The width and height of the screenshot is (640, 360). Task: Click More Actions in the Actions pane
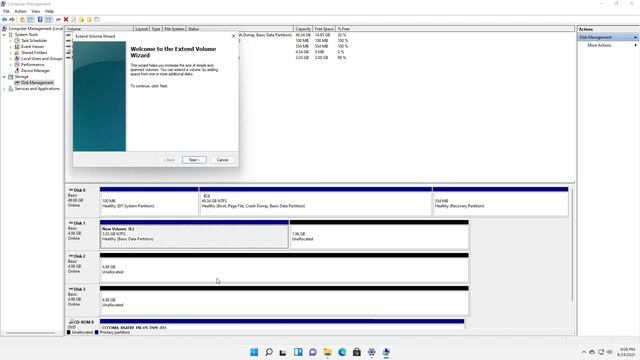point(599,45)
